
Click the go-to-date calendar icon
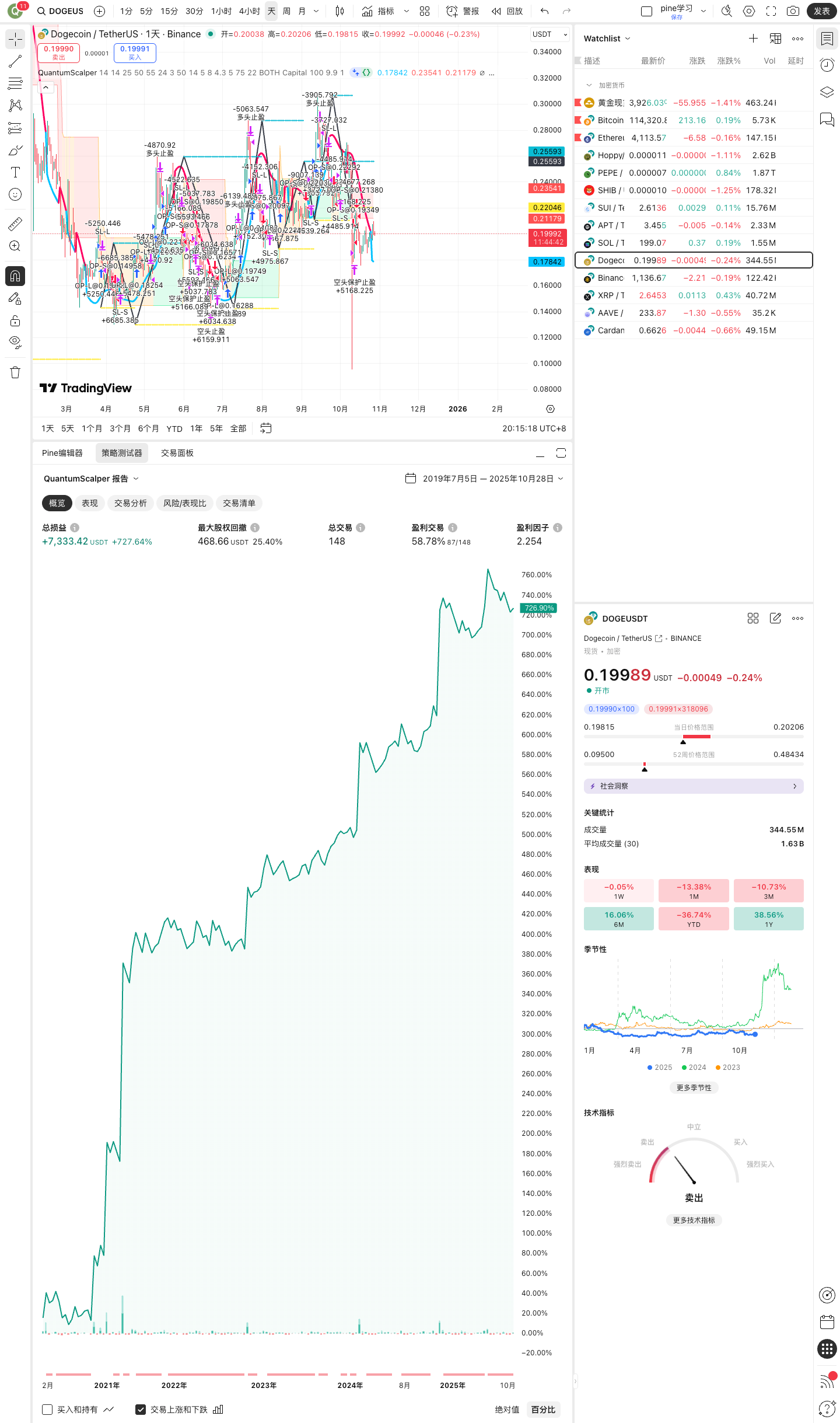266,428
